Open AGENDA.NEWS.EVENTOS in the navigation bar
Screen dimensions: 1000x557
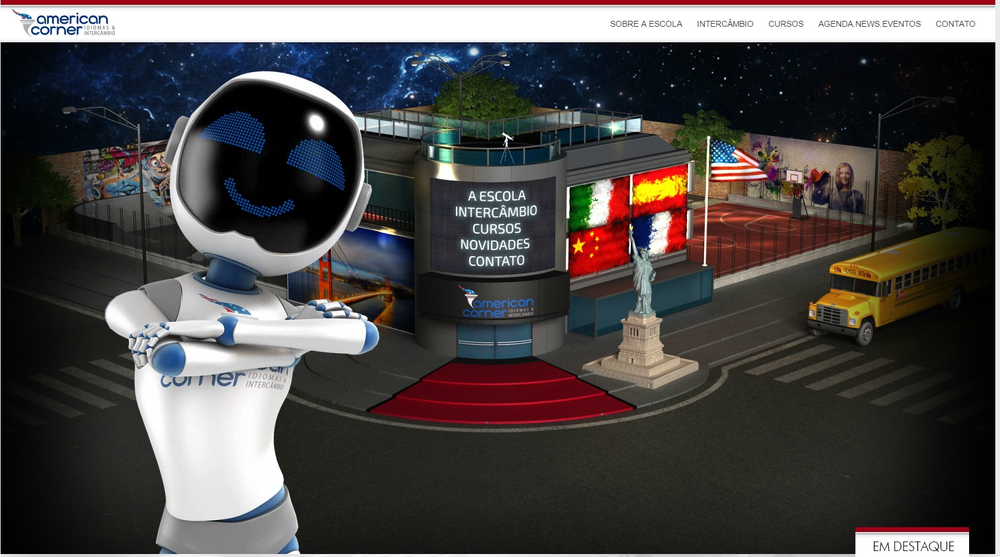pos(869,24)
